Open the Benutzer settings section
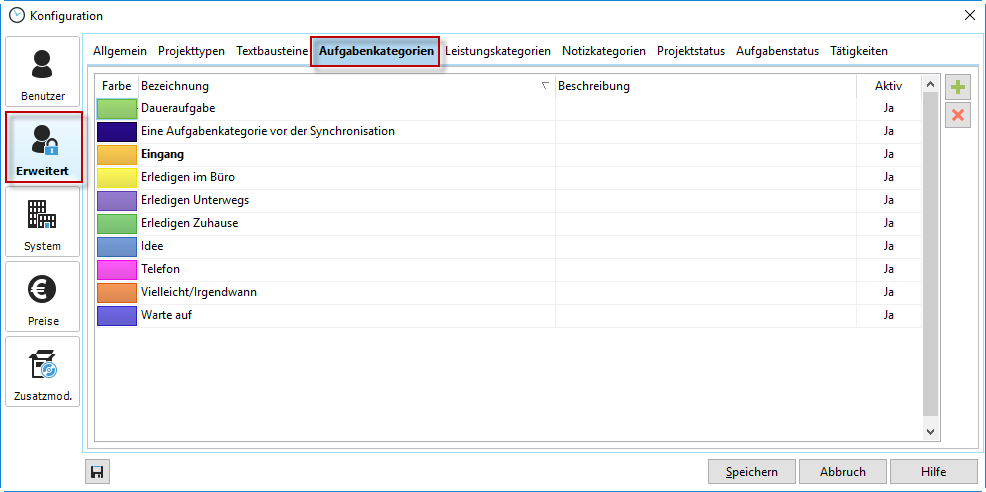This screenshot has width=986, height=492. (43, 73)
